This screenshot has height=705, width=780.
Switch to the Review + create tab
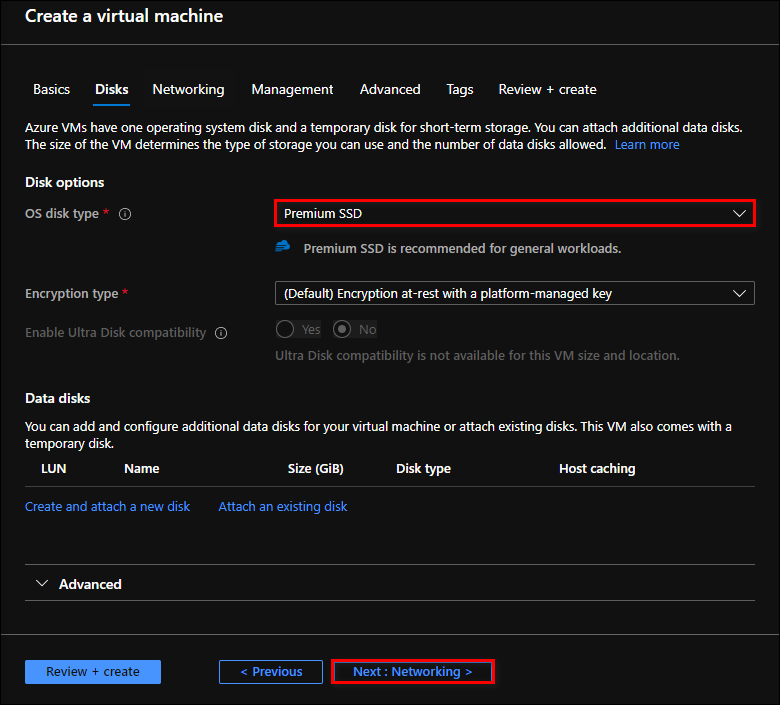[547, 89]
